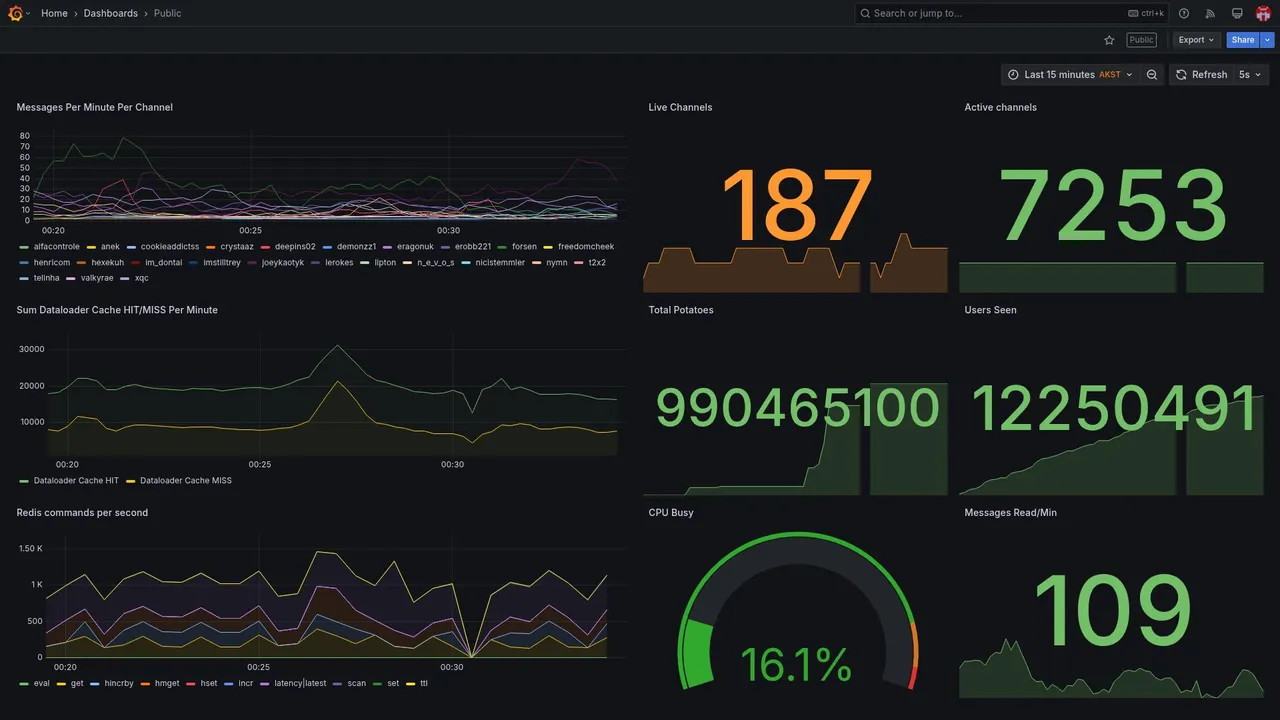Expand the 5s refresh interval dropdown

click(1251, 75)
